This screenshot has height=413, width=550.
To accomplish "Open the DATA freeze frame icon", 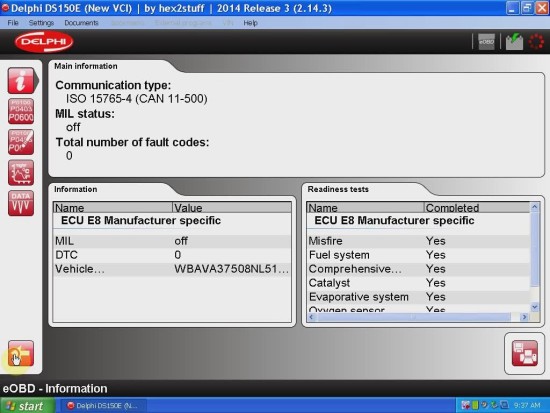I will (21, 203).
